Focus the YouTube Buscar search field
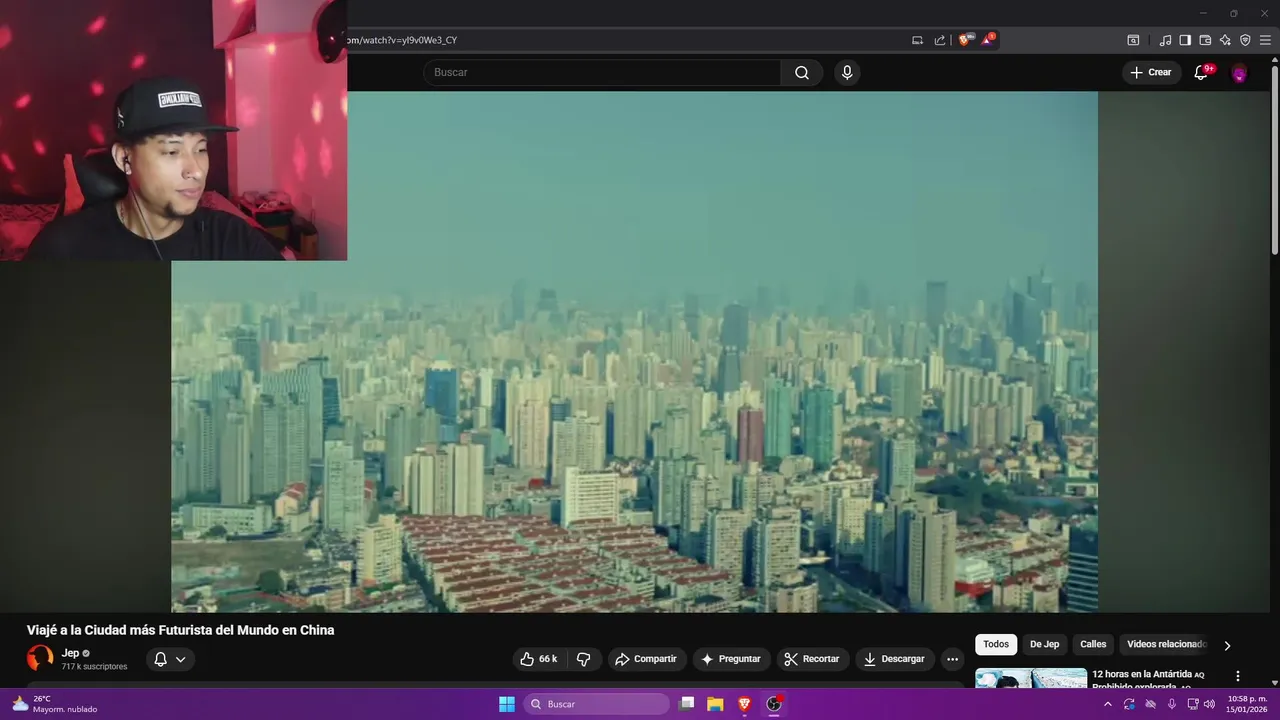 pyautogui.click(x=602, y=72)
